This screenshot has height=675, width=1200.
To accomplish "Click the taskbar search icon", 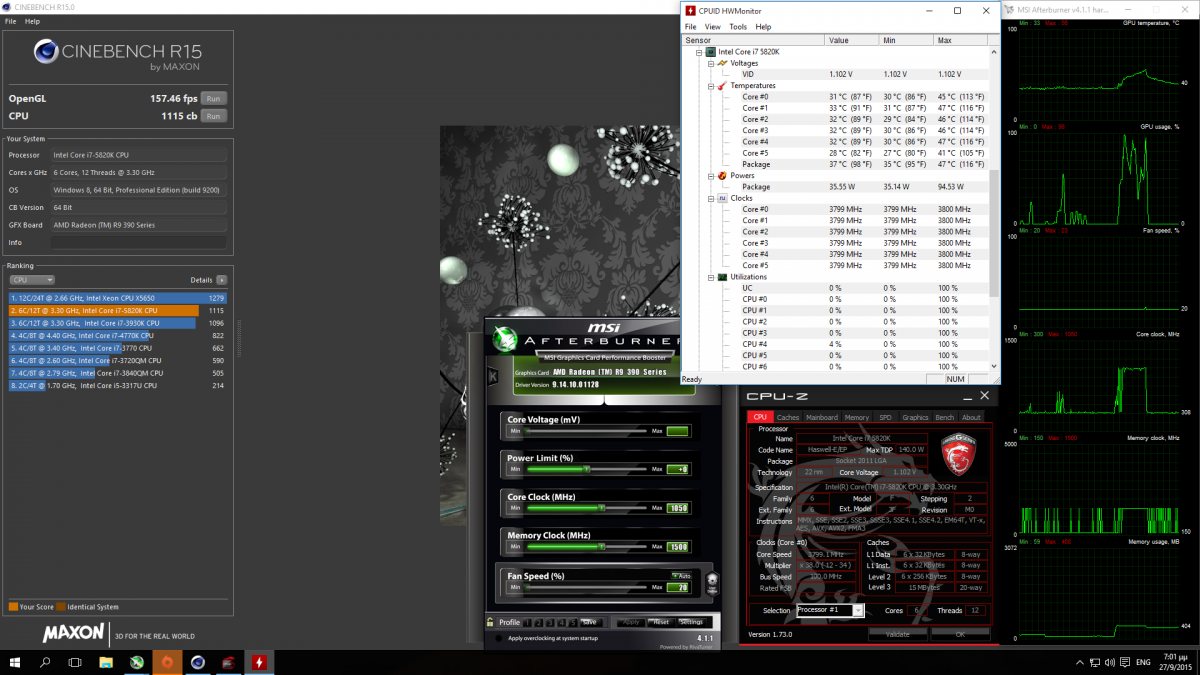I will [x=45, y=662].
